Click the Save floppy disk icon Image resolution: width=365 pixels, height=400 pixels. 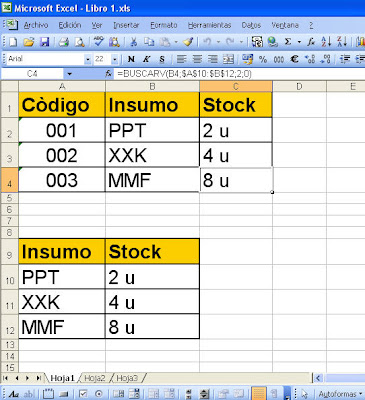pos(45,42)
